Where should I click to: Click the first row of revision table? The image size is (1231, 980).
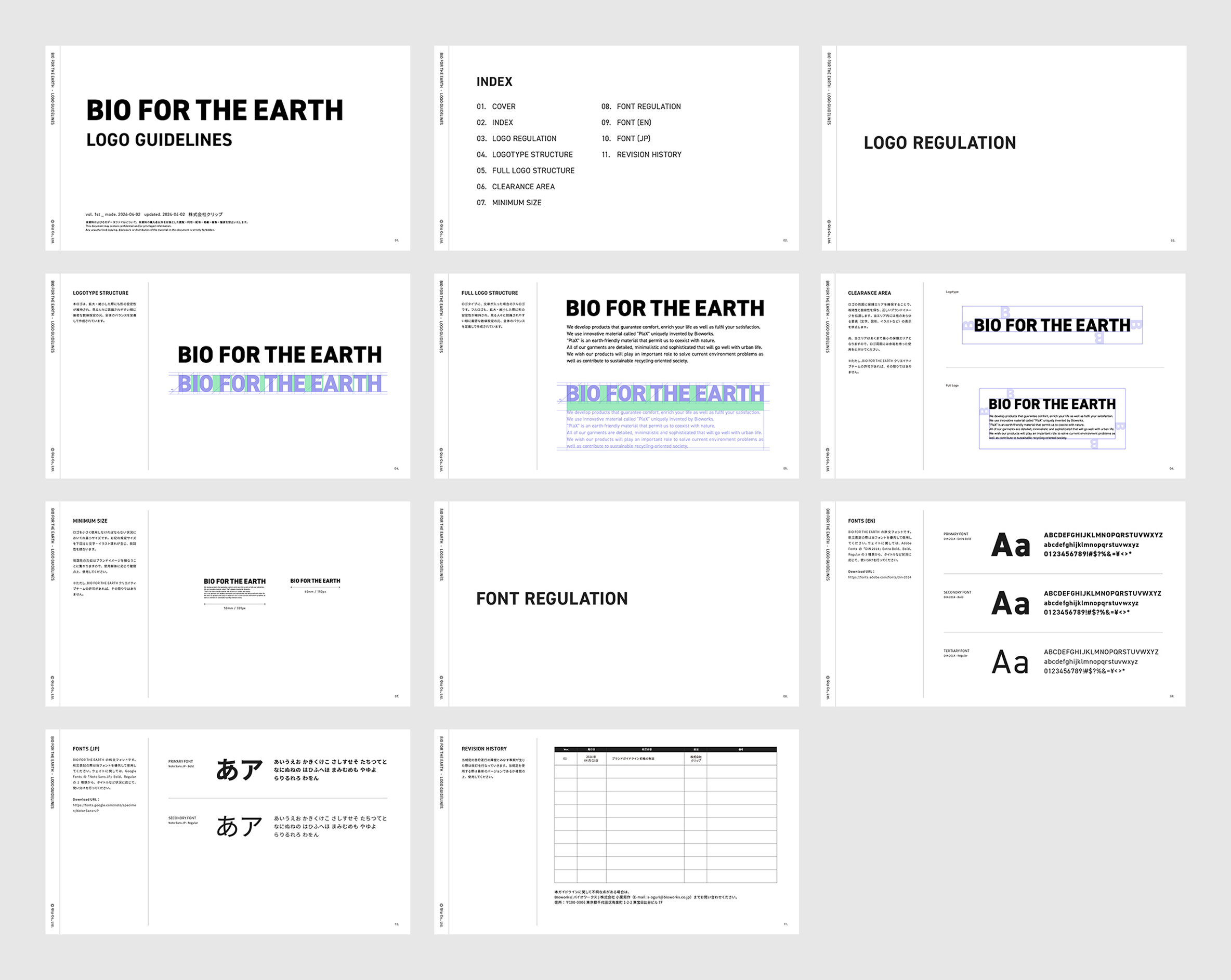tap(665, 759)
